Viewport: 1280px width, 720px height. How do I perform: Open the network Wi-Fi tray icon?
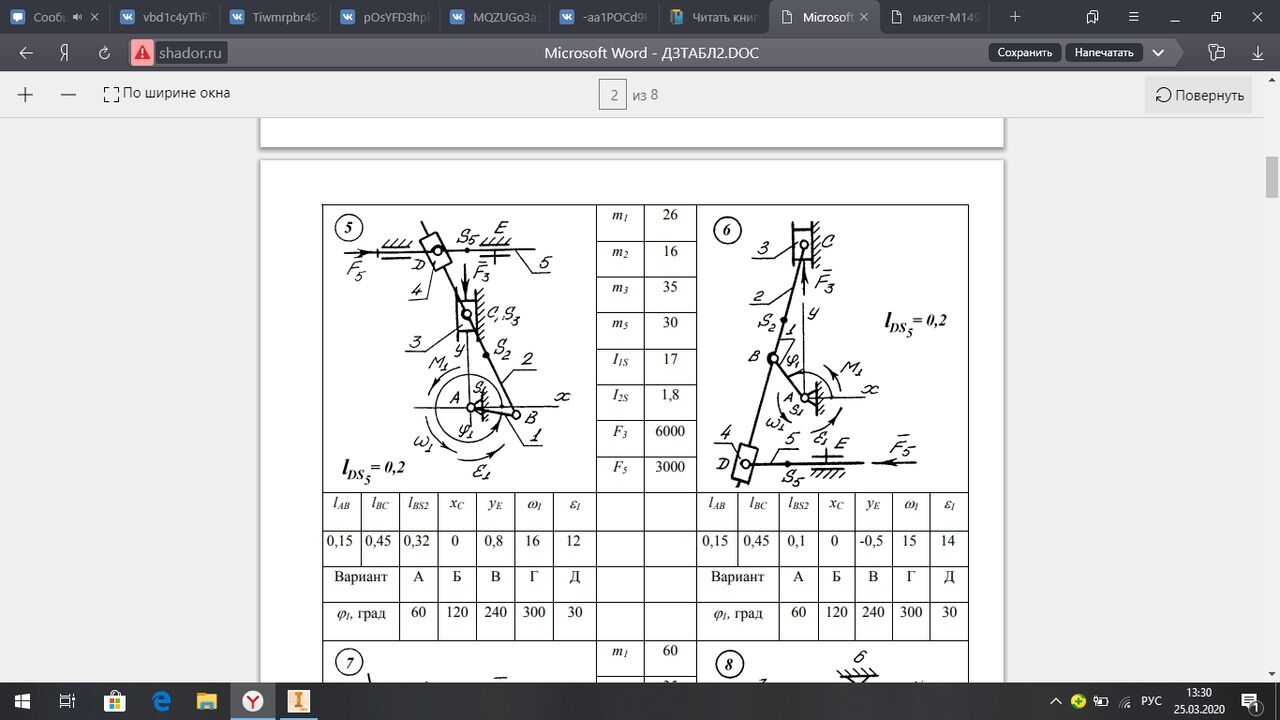pyautogui.click(x=1123, y=701)
